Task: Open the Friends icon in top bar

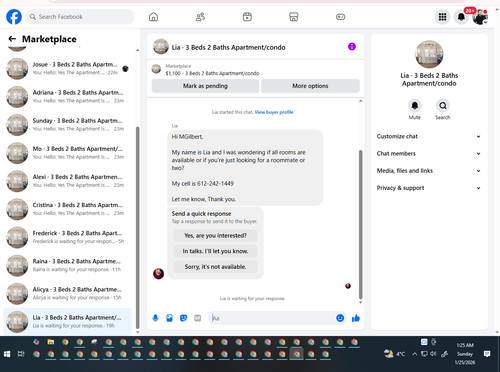Action: coord(200,17)
